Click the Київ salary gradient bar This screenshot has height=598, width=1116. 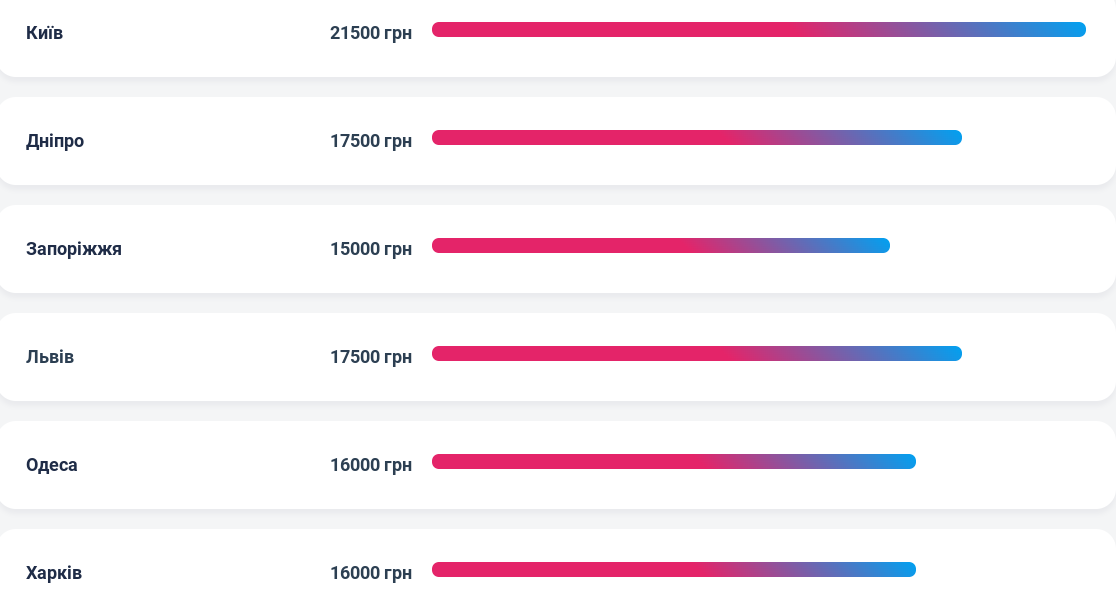pyautogui.click(x=758, y=30)
